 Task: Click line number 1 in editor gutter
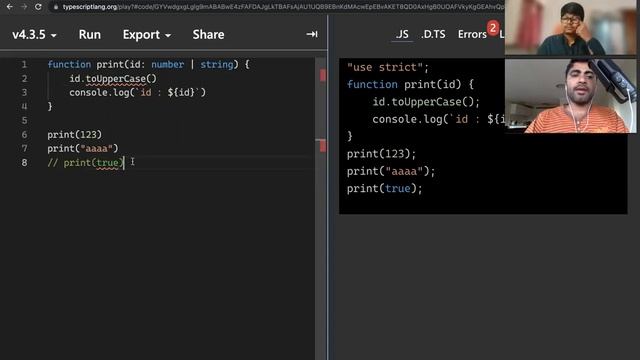click(x=24, y=64)
